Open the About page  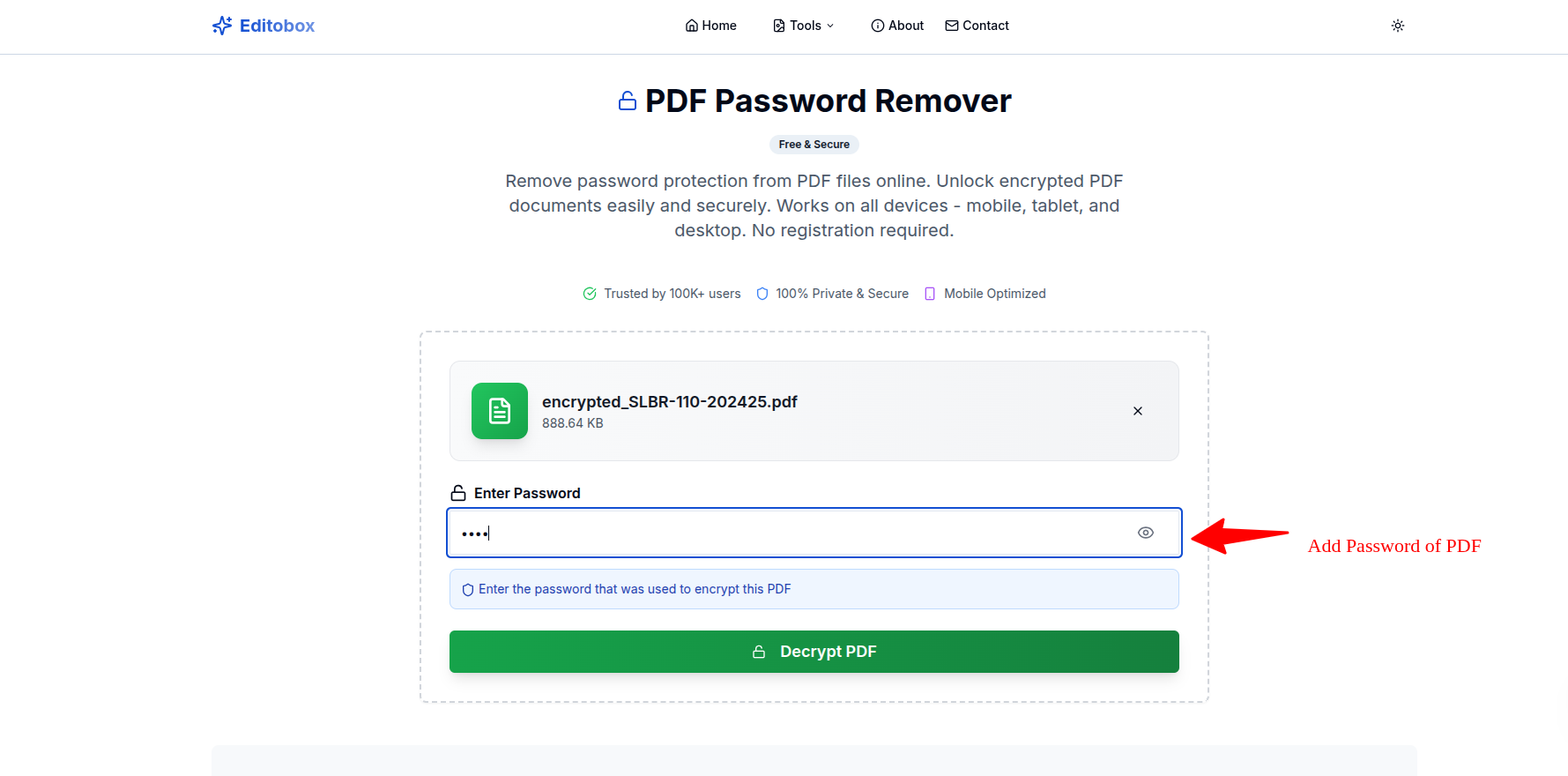click(897, 26)
